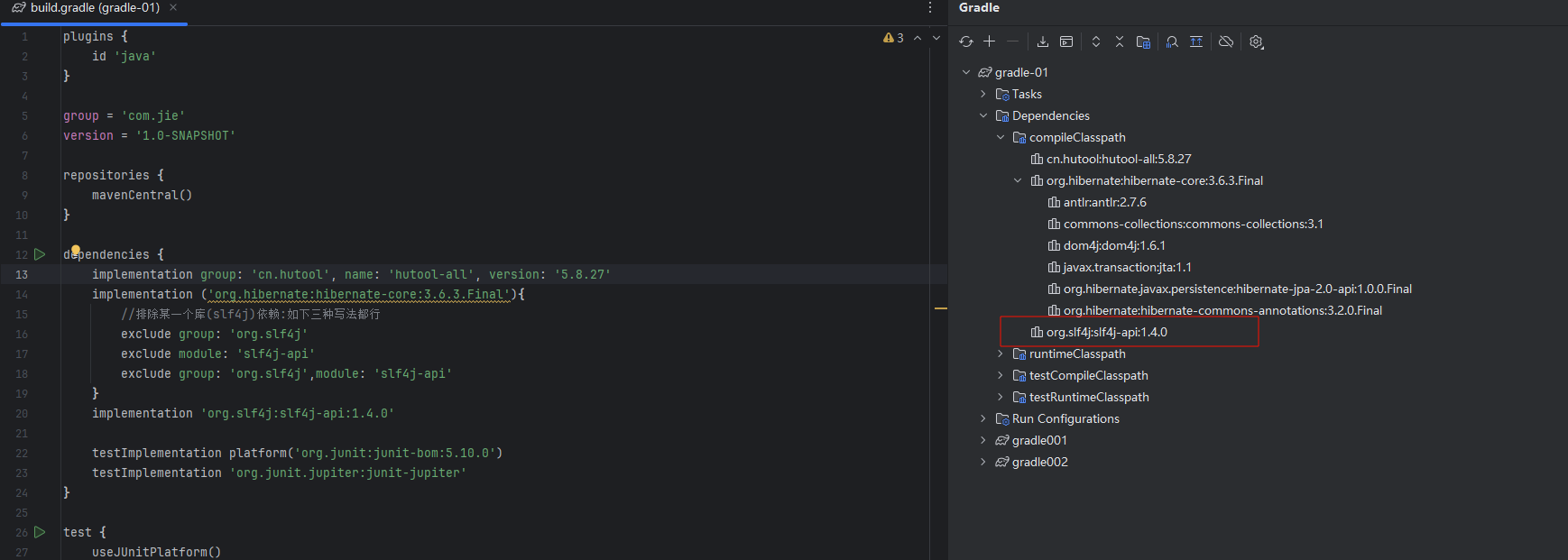The image size is (1568, 560).
Task: Select hibernate-commons-annotations:3.2.0.Final dependency
Action: 1222,310
